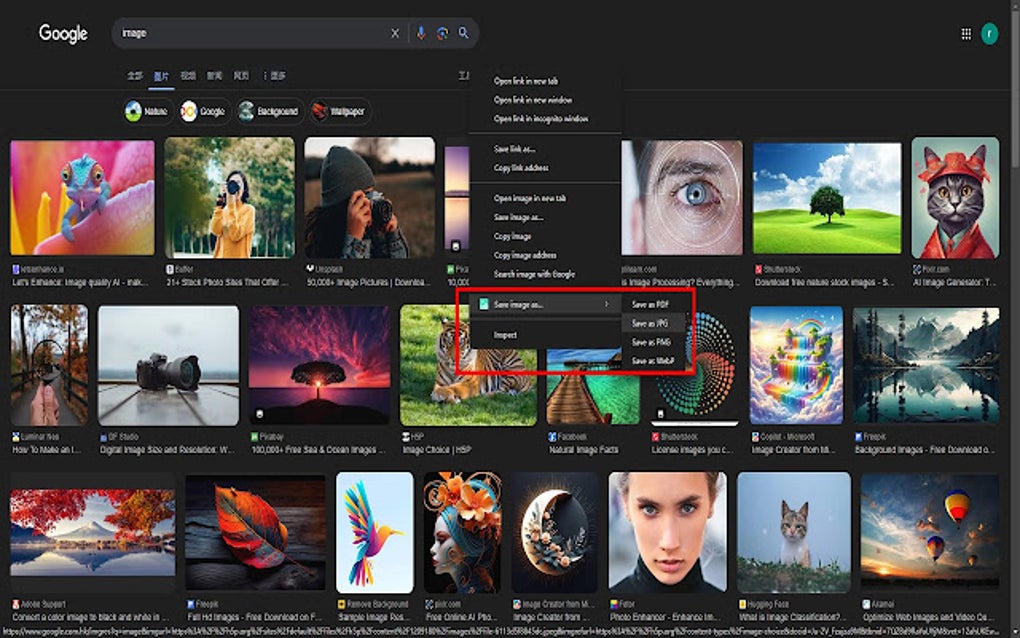Click inside the search input field

click(x=250, y=33)
